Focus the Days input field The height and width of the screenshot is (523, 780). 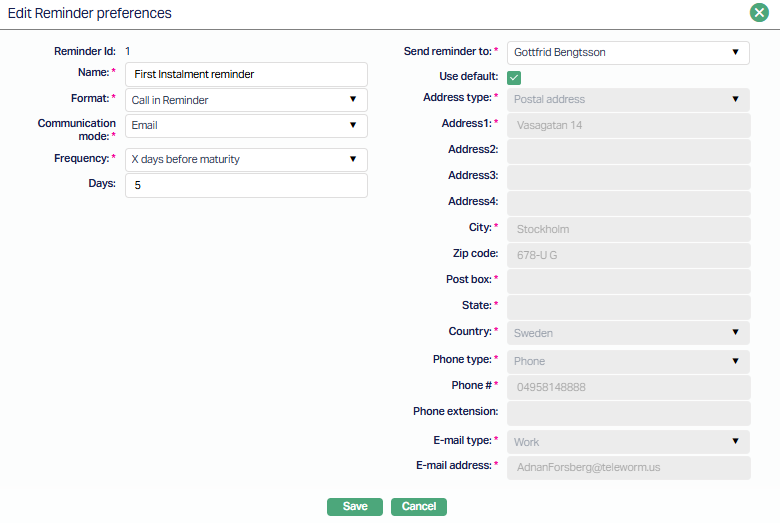click(246, 186)
